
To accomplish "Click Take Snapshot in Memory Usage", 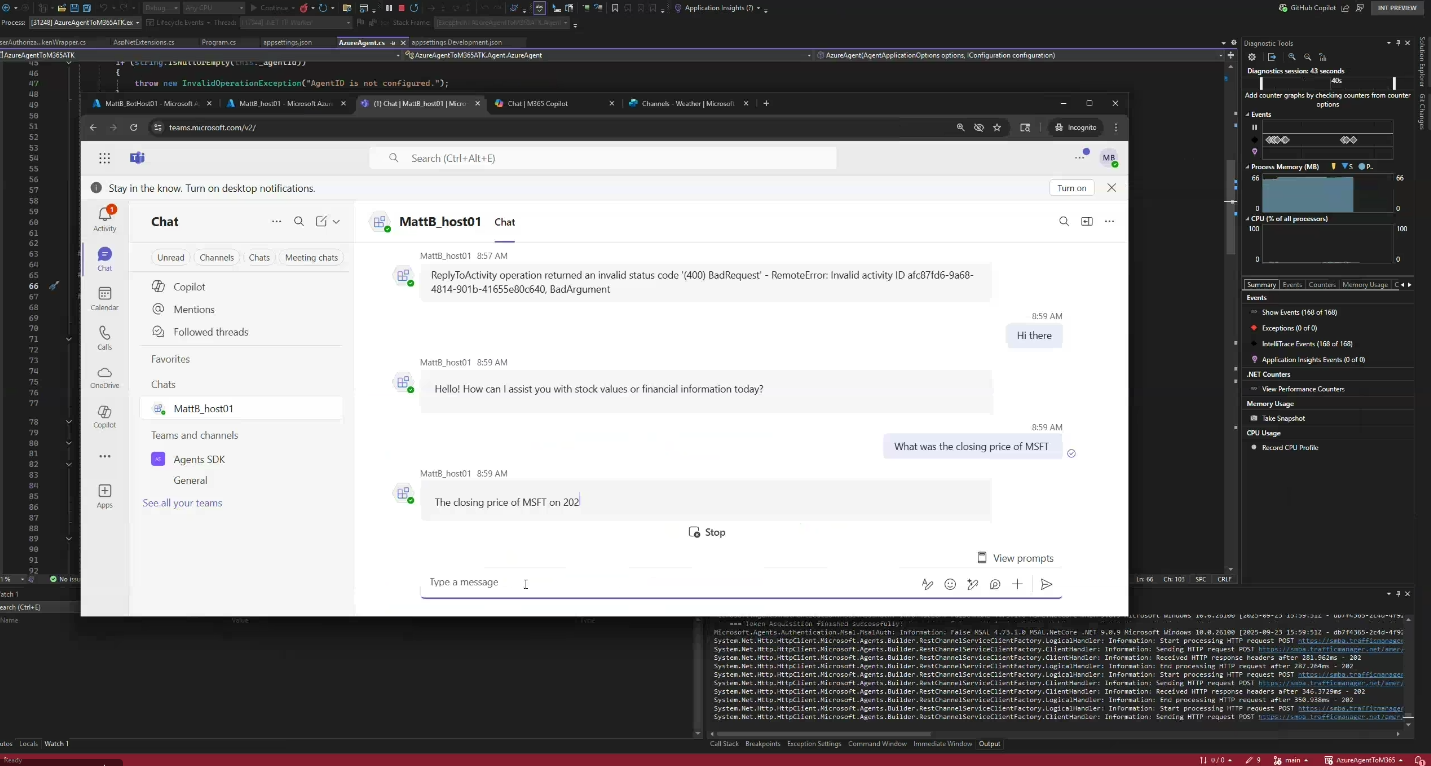I will (x=1283, y=418).
